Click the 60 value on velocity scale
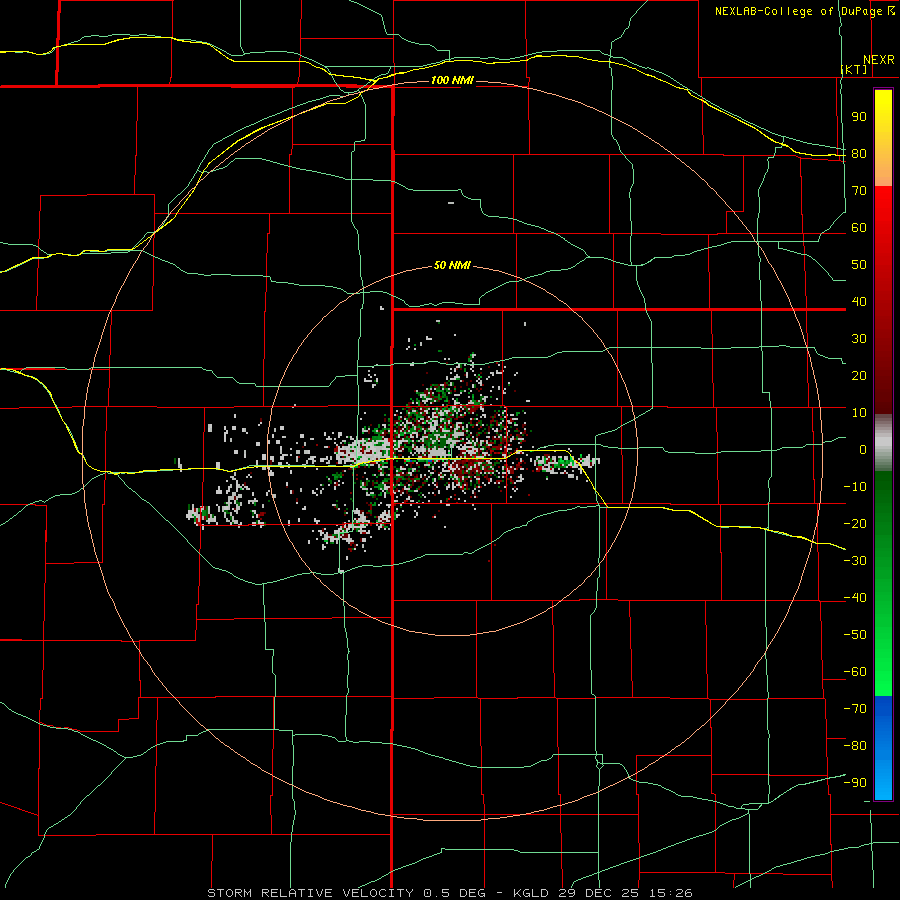This screenshot has height=900, width=900. 859,228
